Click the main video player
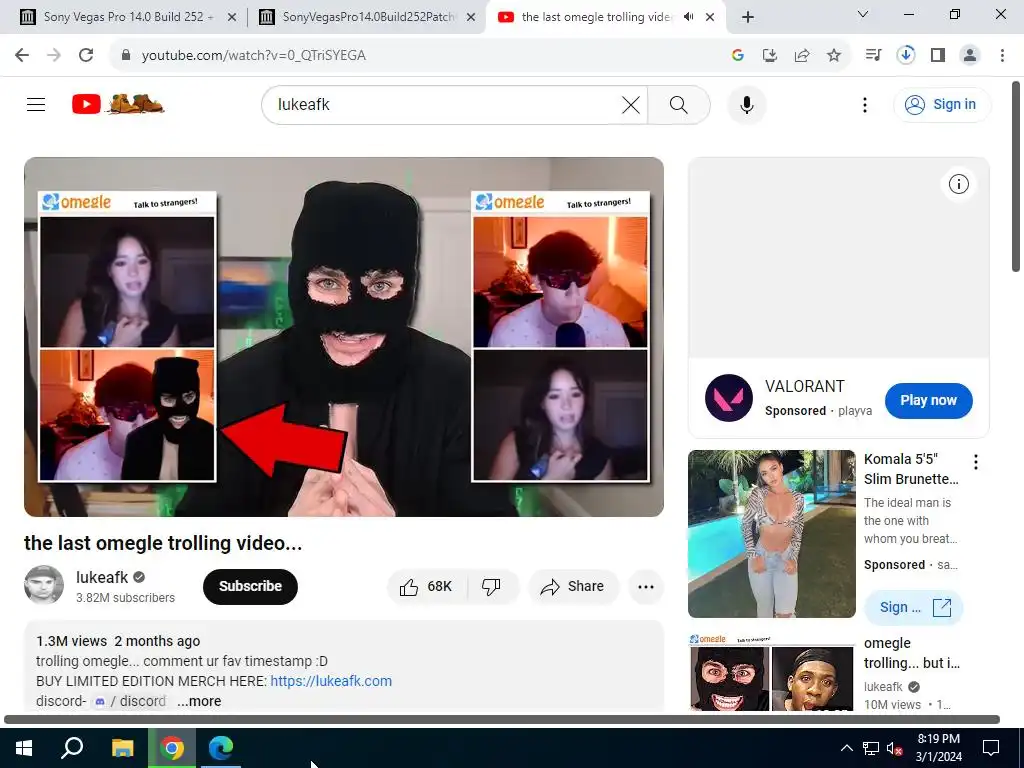The height and width of the screenshot is (768, 1024). click(x=344, y=337)
